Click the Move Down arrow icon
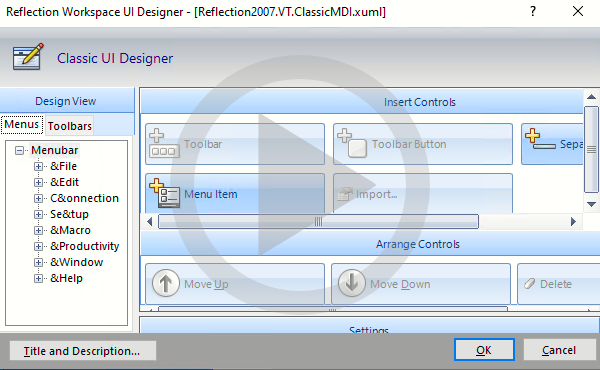Image resolution: width=600 pixels, height=370 pixels. point(352,284)
